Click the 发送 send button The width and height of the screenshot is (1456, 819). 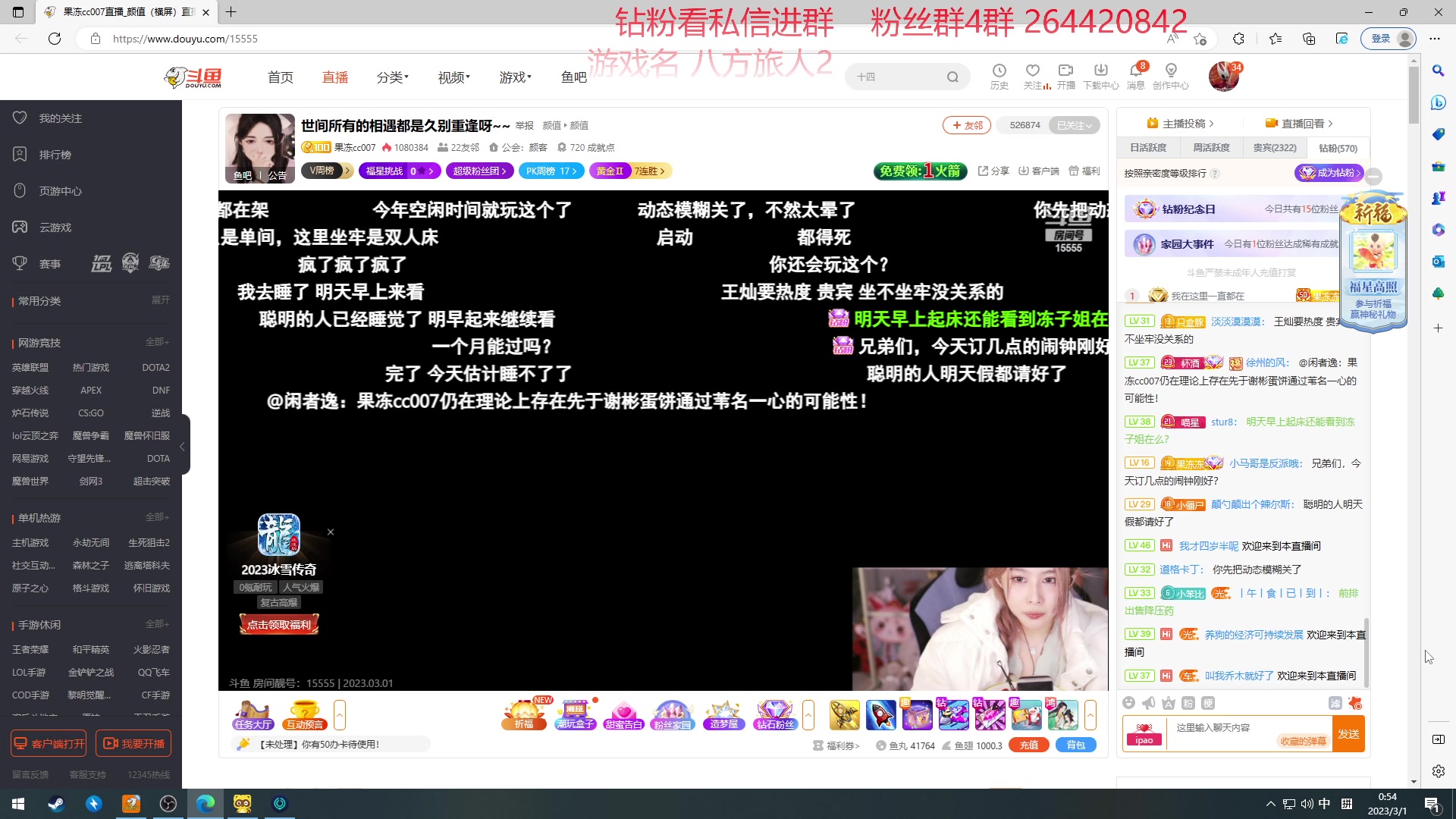click(x=1349, y=733)
